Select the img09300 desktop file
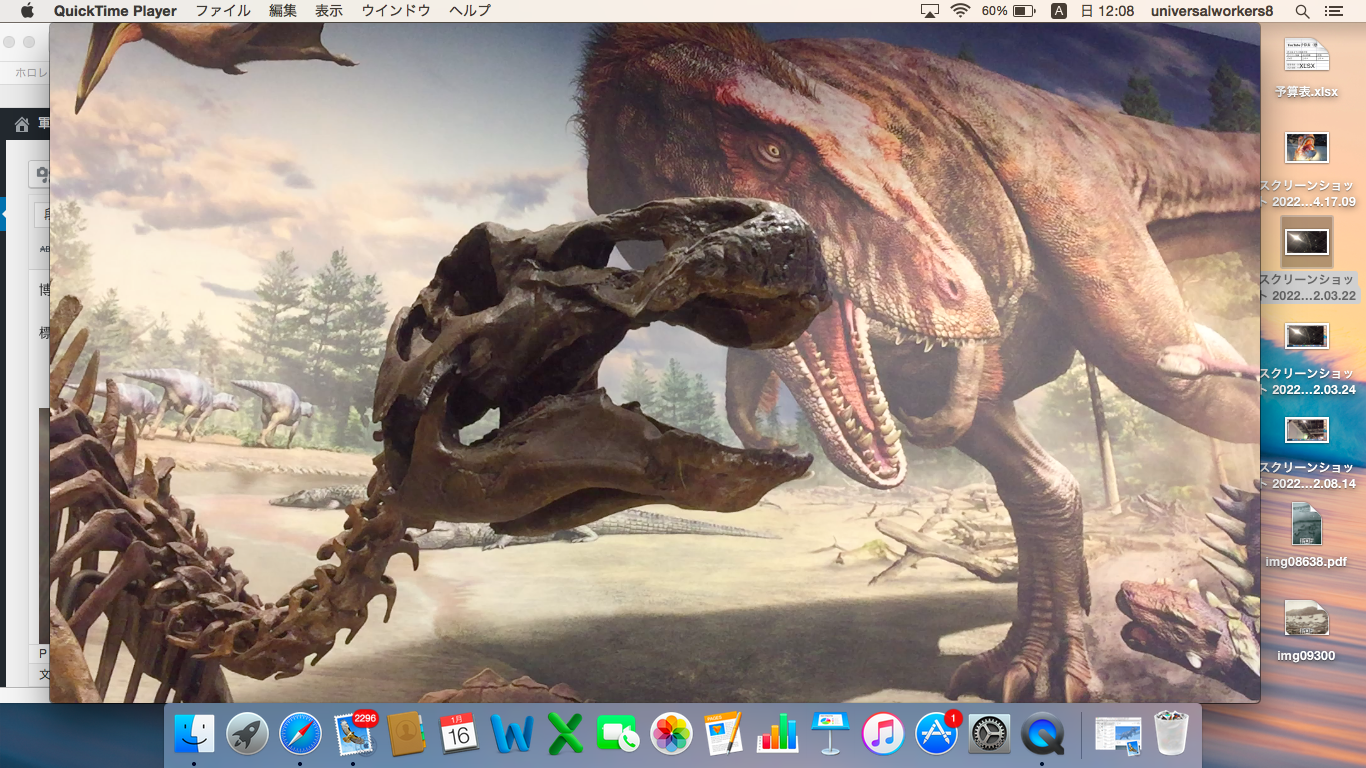Screen dimensions: 1366x768 pos(1306,630)
